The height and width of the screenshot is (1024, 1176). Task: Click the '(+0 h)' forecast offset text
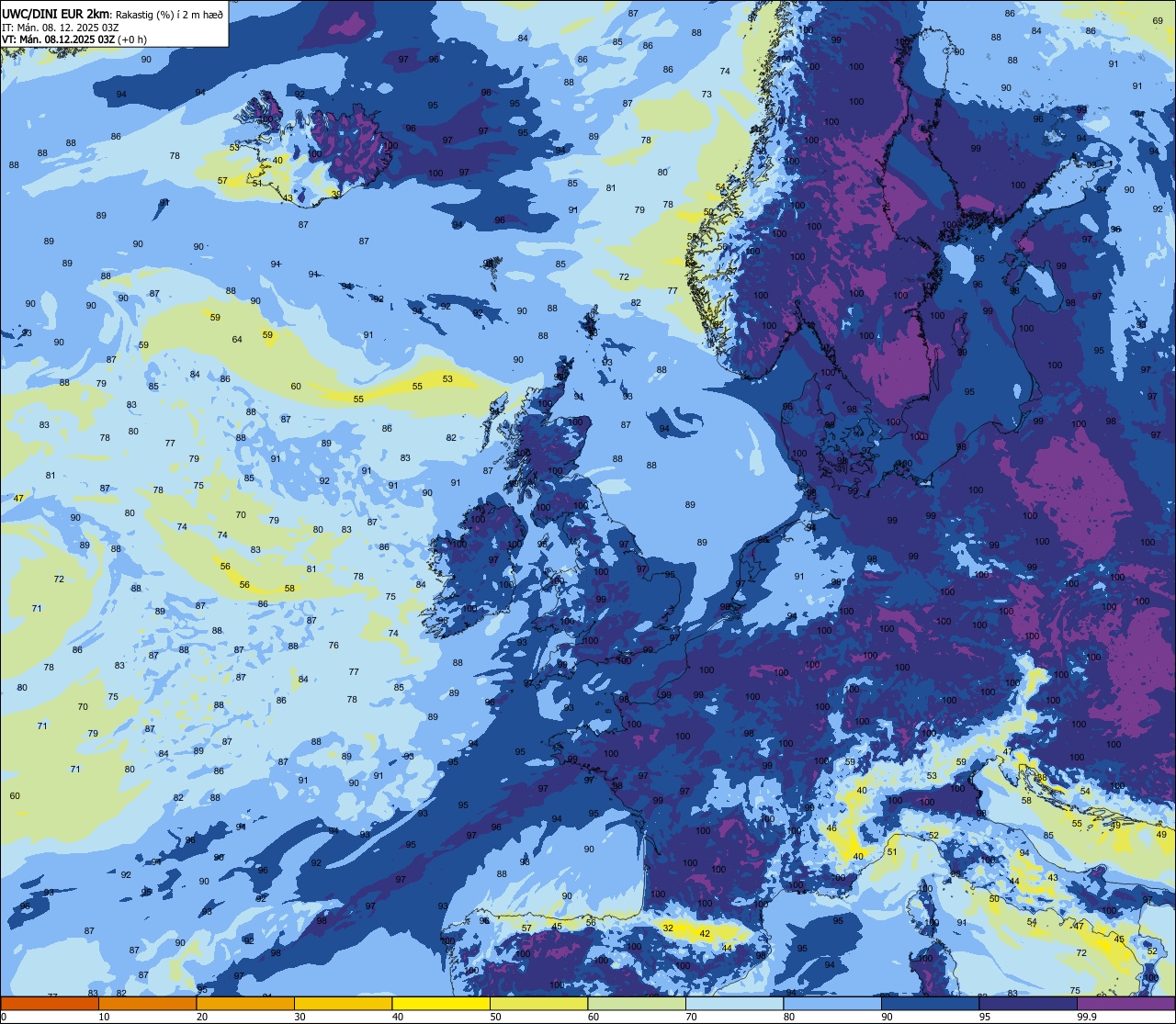tap(134, 39)
